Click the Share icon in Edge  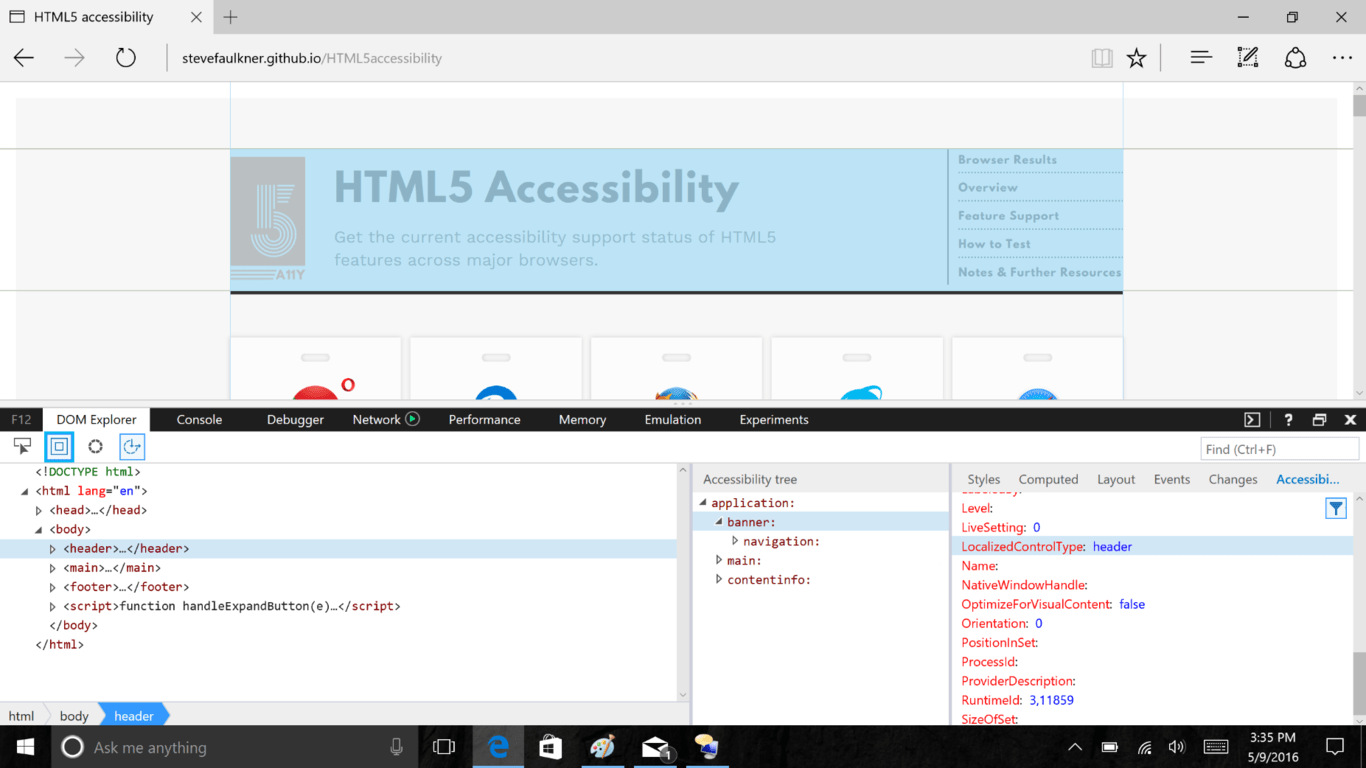tap(1295, 58)
